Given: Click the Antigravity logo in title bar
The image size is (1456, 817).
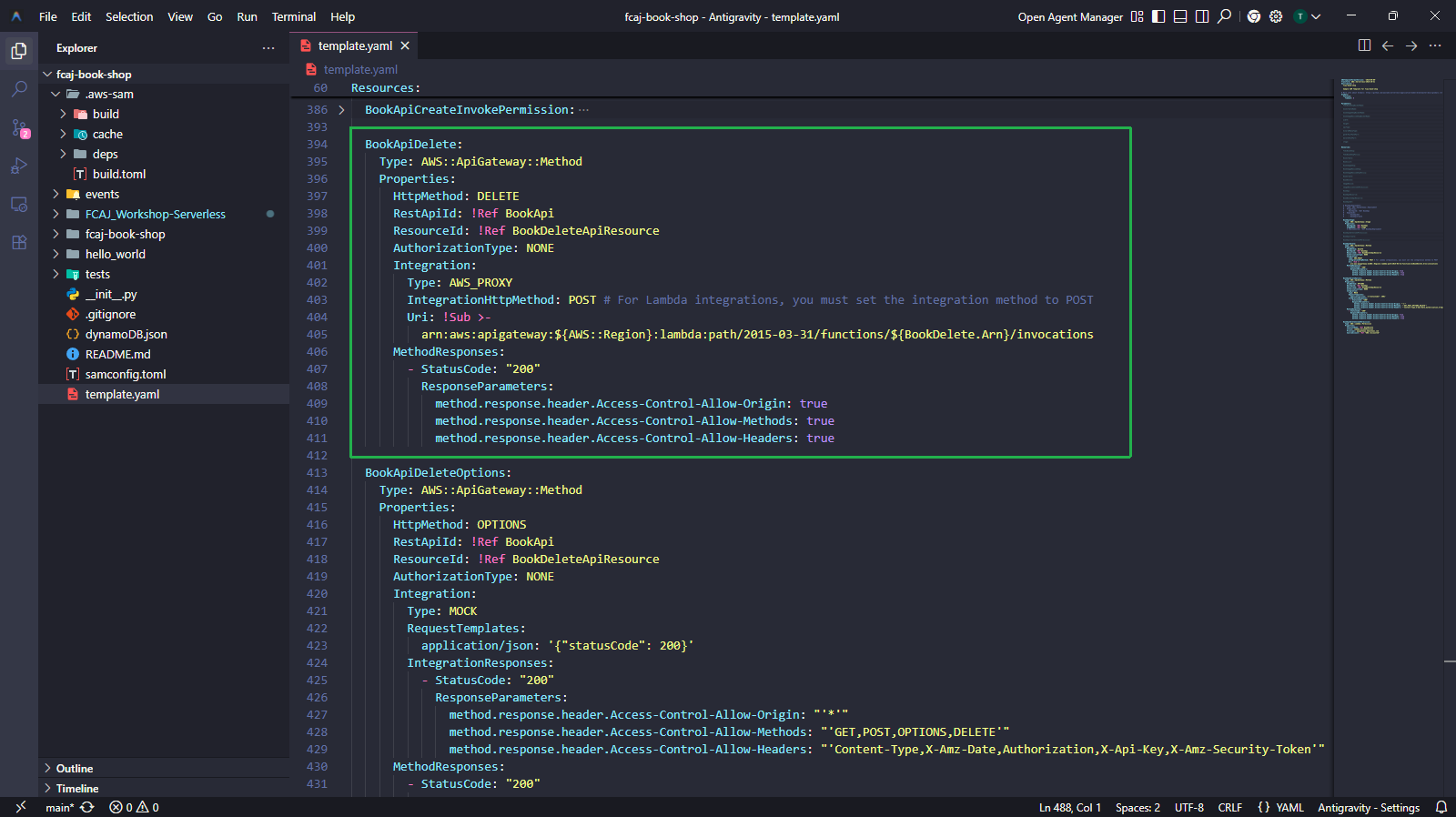Looking at the screenshot, I should [16, 16].
